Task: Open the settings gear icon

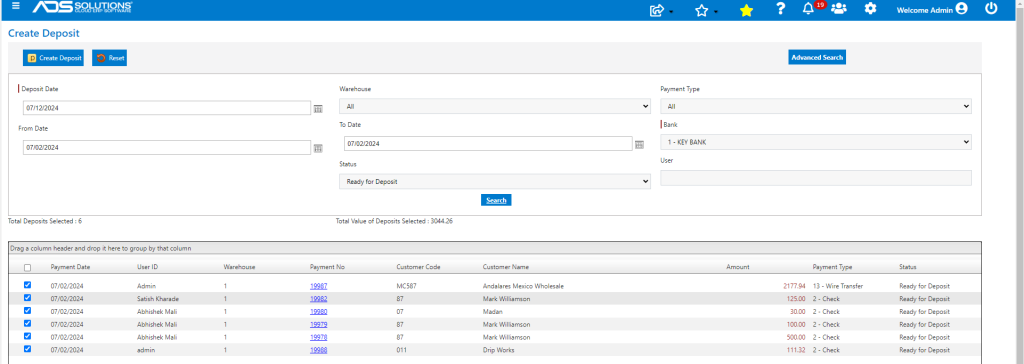Action: pyautogui.click(x=871, y=9)
